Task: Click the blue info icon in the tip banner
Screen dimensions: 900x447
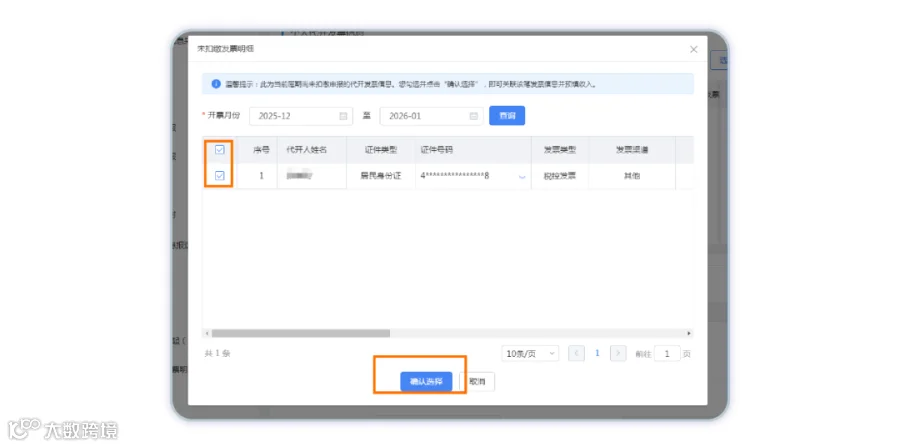Action: pyautogui.click(x=216, y=84)
